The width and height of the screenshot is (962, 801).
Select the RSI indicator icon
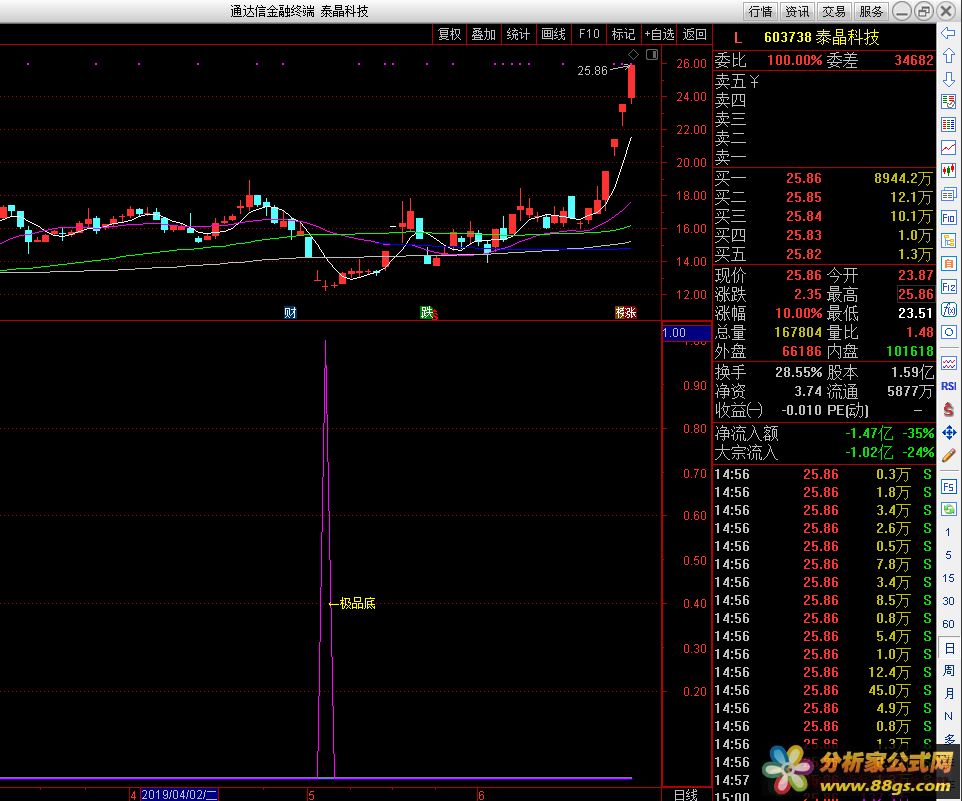tap(949, 386)
